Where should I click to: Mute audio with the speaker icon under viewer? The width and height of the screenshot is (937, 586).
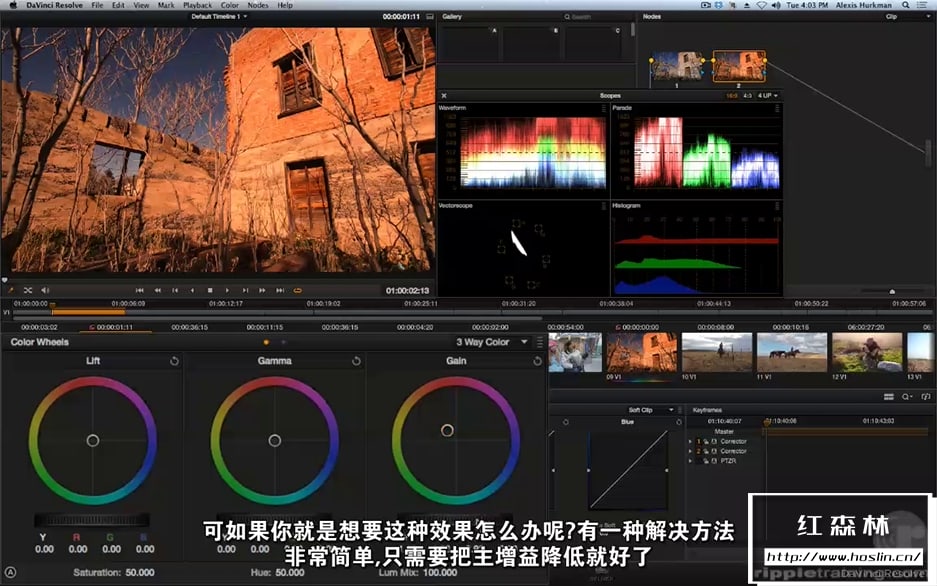[x=45, y=290]
